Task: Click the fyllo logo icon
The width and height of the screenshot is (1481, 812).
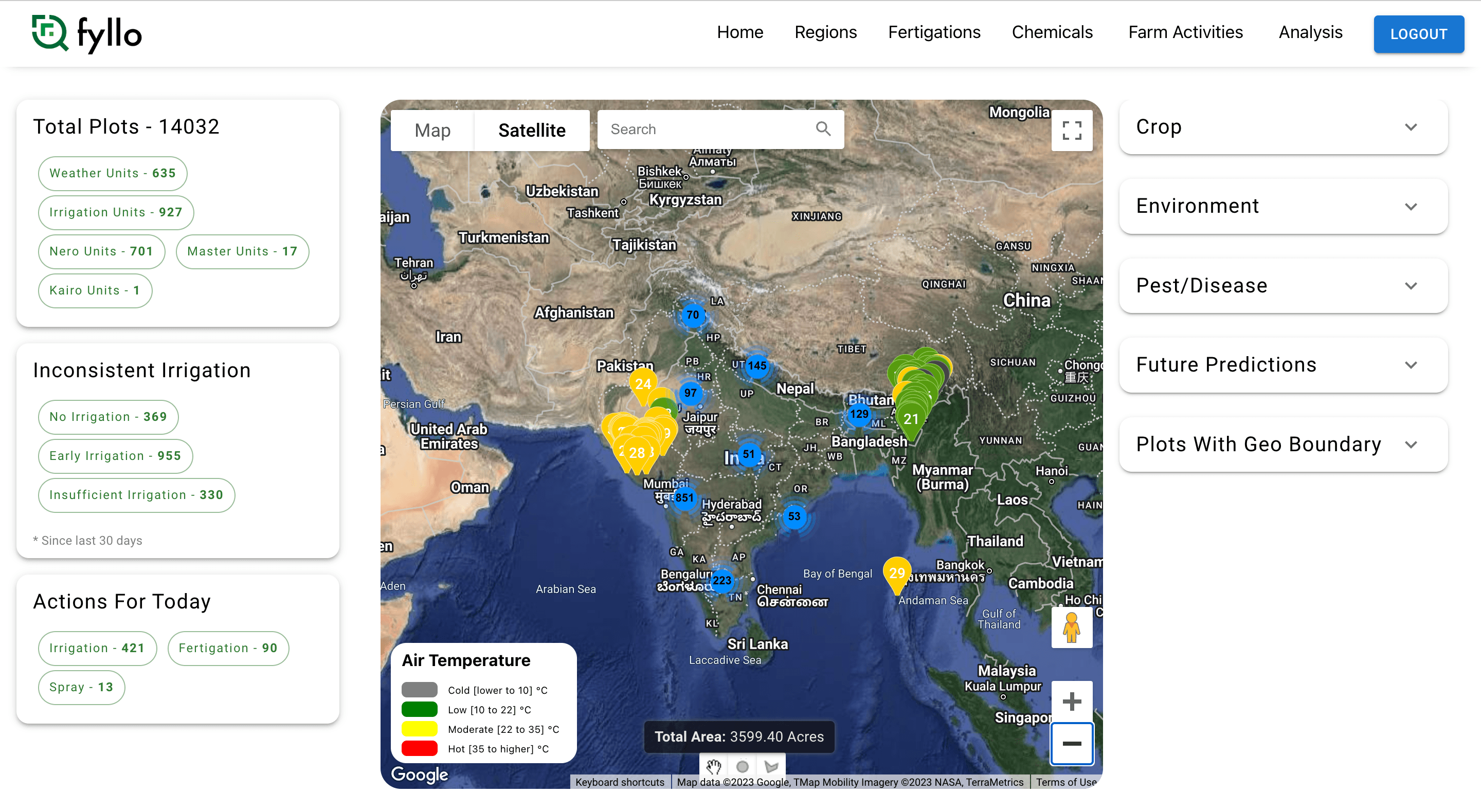Action: pyautogui.click(x=50, y=32)
